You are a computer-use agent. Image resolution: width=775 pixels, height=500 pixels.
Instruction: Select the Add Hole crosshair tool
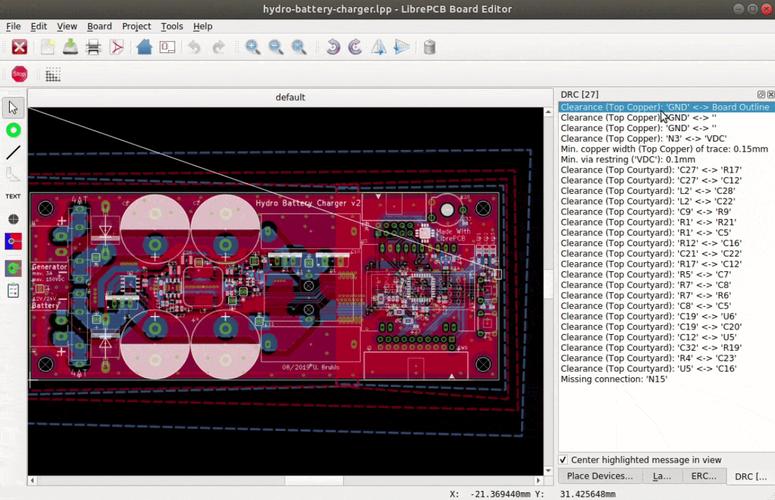(13, 219)
